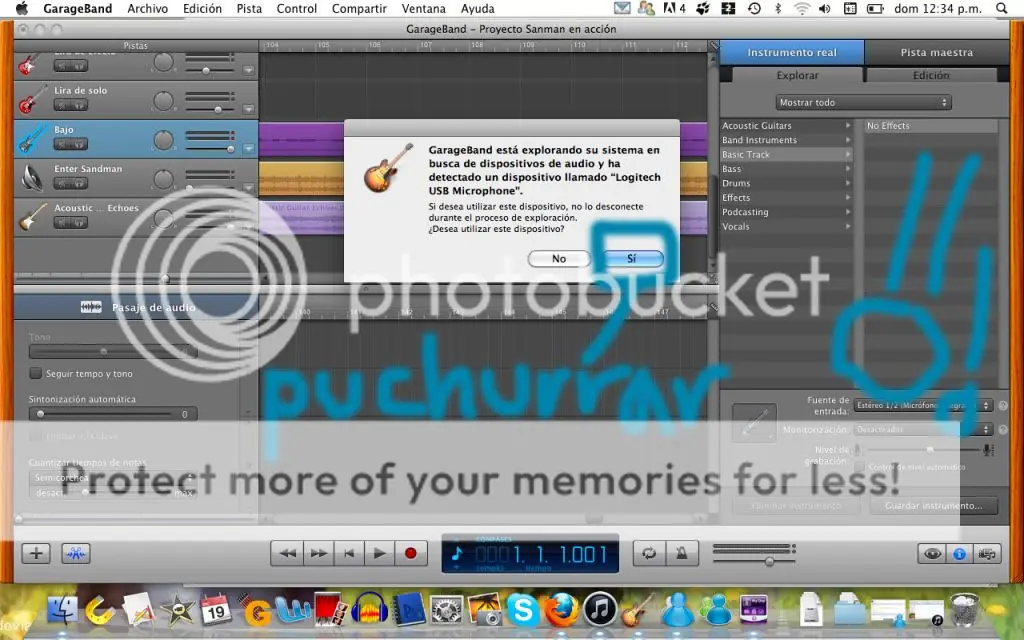Open Lira de solo automation dropdown arrow
1024x640 pixels.
[248, 109]
